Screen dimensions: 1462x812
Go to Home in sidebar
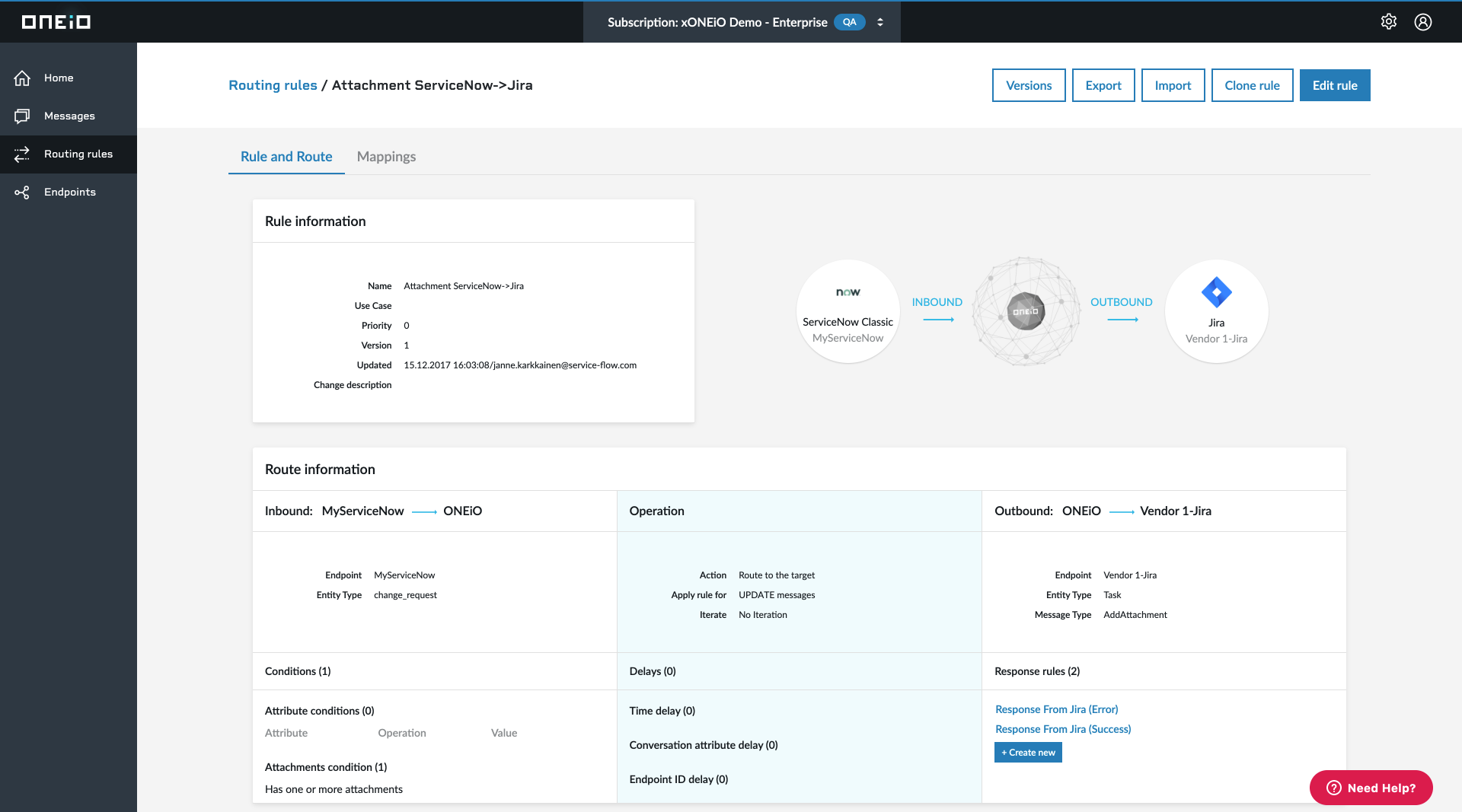[69, 78]
